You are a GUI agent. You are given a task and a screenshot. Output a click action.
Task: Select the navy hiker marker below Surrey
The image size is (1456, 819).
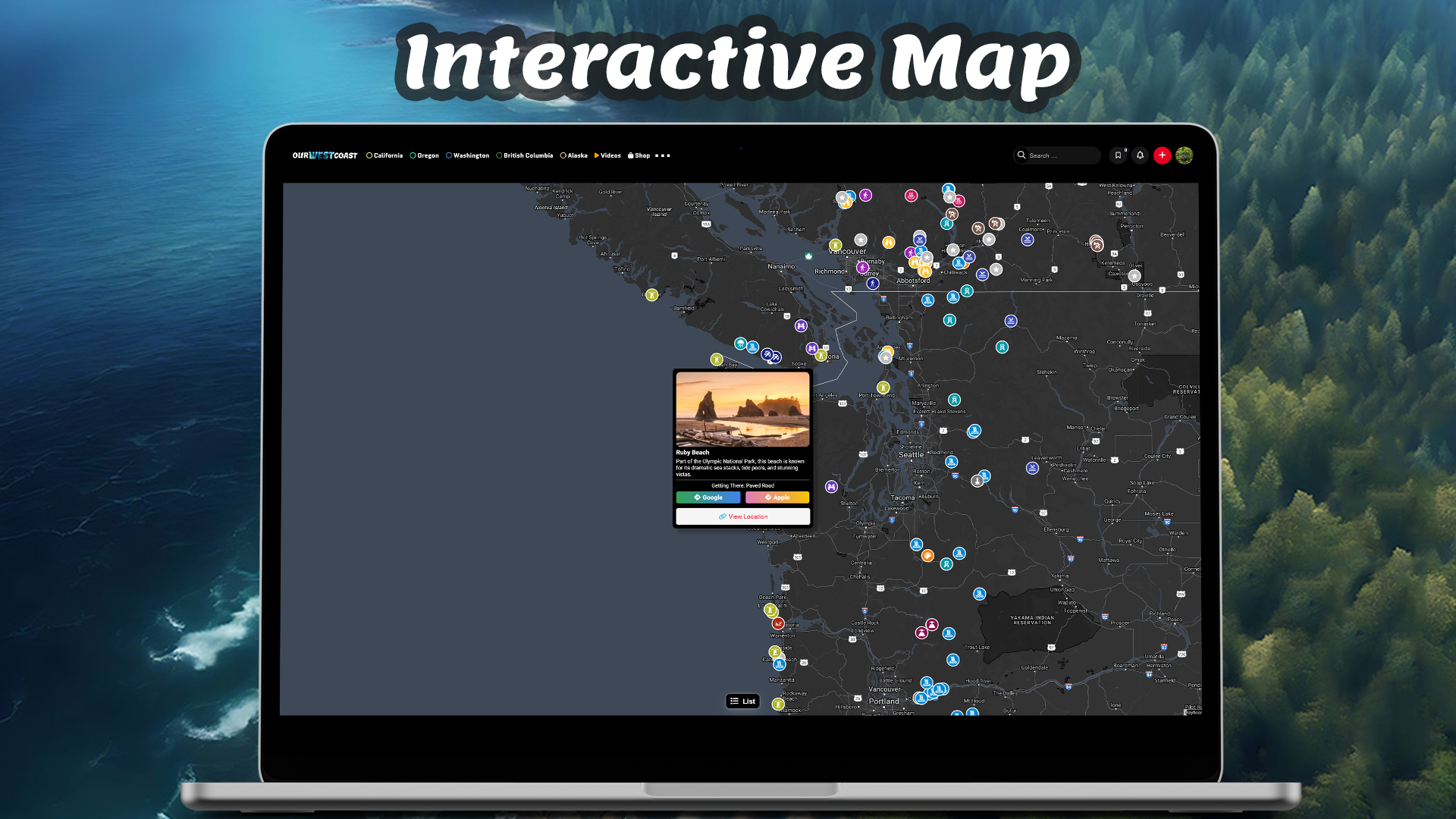pyautogui.click(x=873, y=284)
